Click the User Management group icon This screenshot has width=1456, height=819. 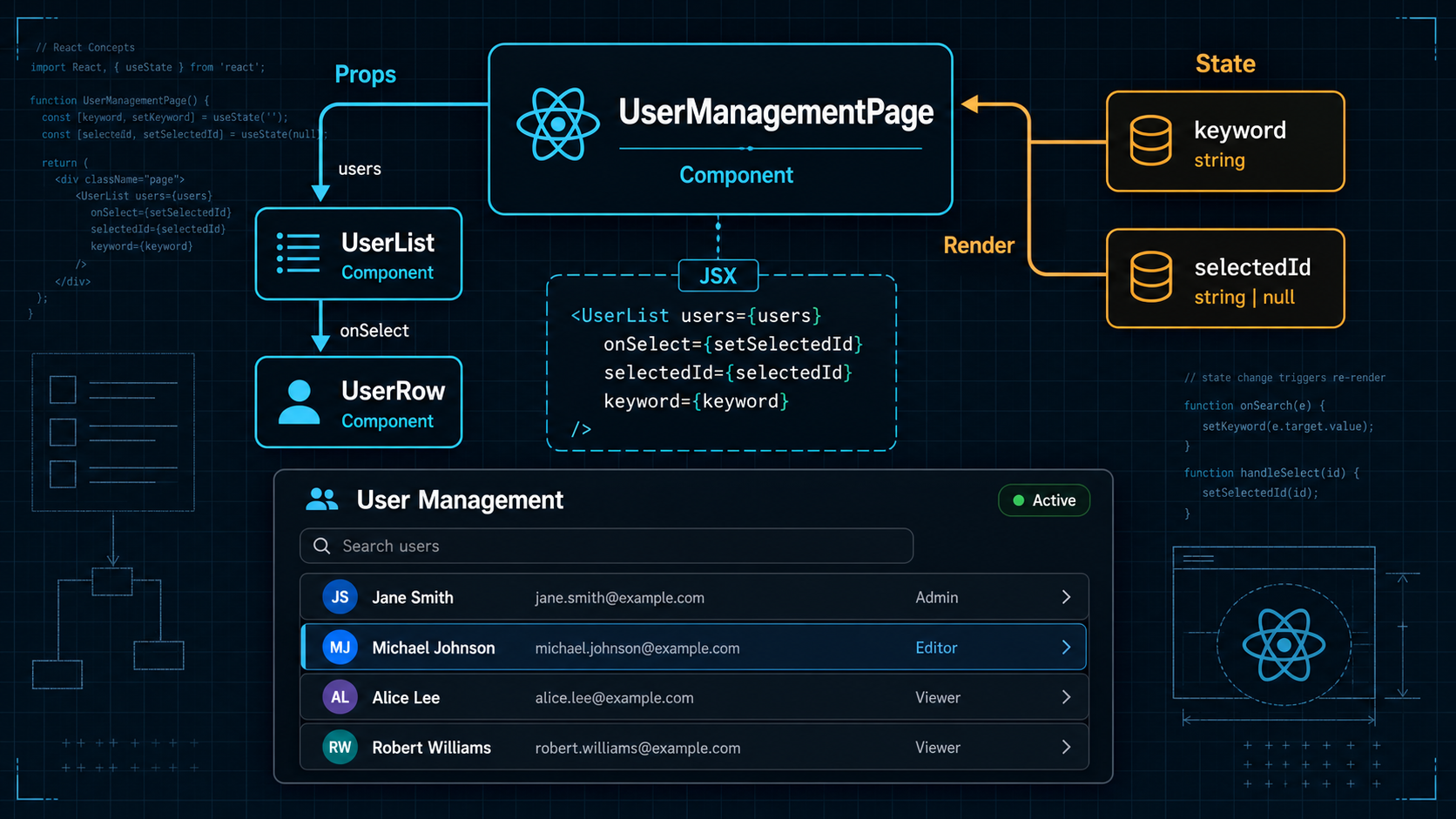321,500
